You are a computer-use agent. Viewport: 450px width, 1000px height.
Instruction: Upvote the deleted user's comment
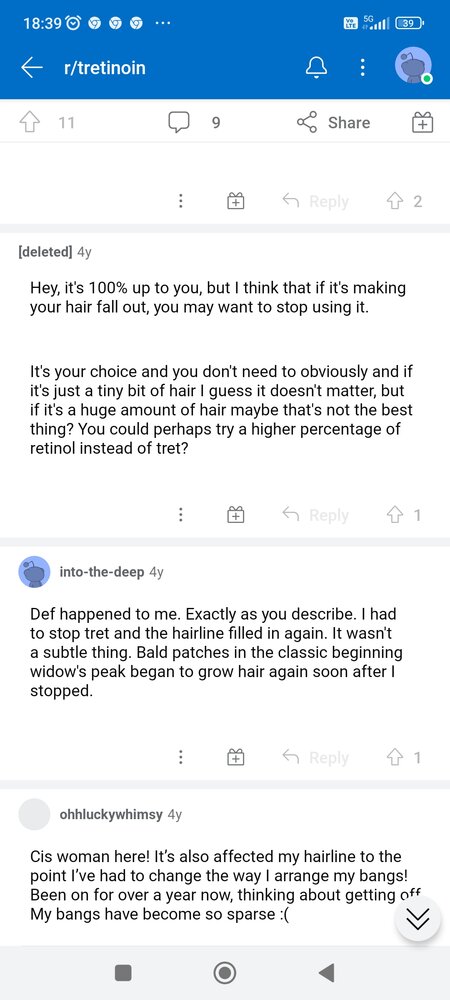pos(395,515)
